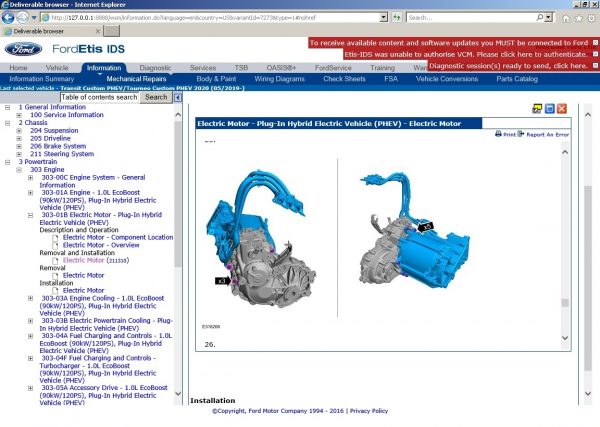
Task: Collapse 3 Powertrain node
Action: click(x=7, y=162)
